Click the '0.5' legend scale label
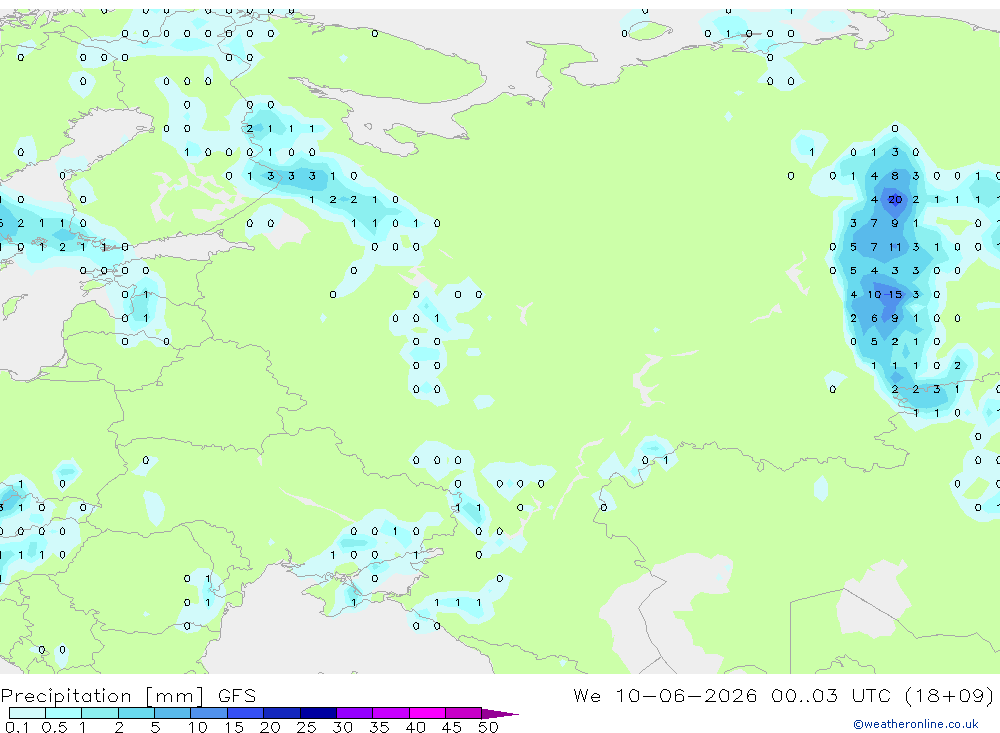This screenshot has width=1000, height=733. click(x=54, y=727)
